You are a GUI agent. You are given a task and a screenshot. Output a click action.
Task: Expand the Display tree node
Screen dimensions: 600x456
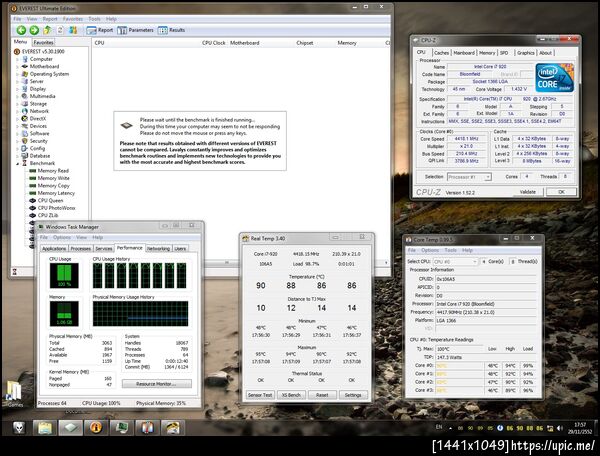click(x=17, y=89)
